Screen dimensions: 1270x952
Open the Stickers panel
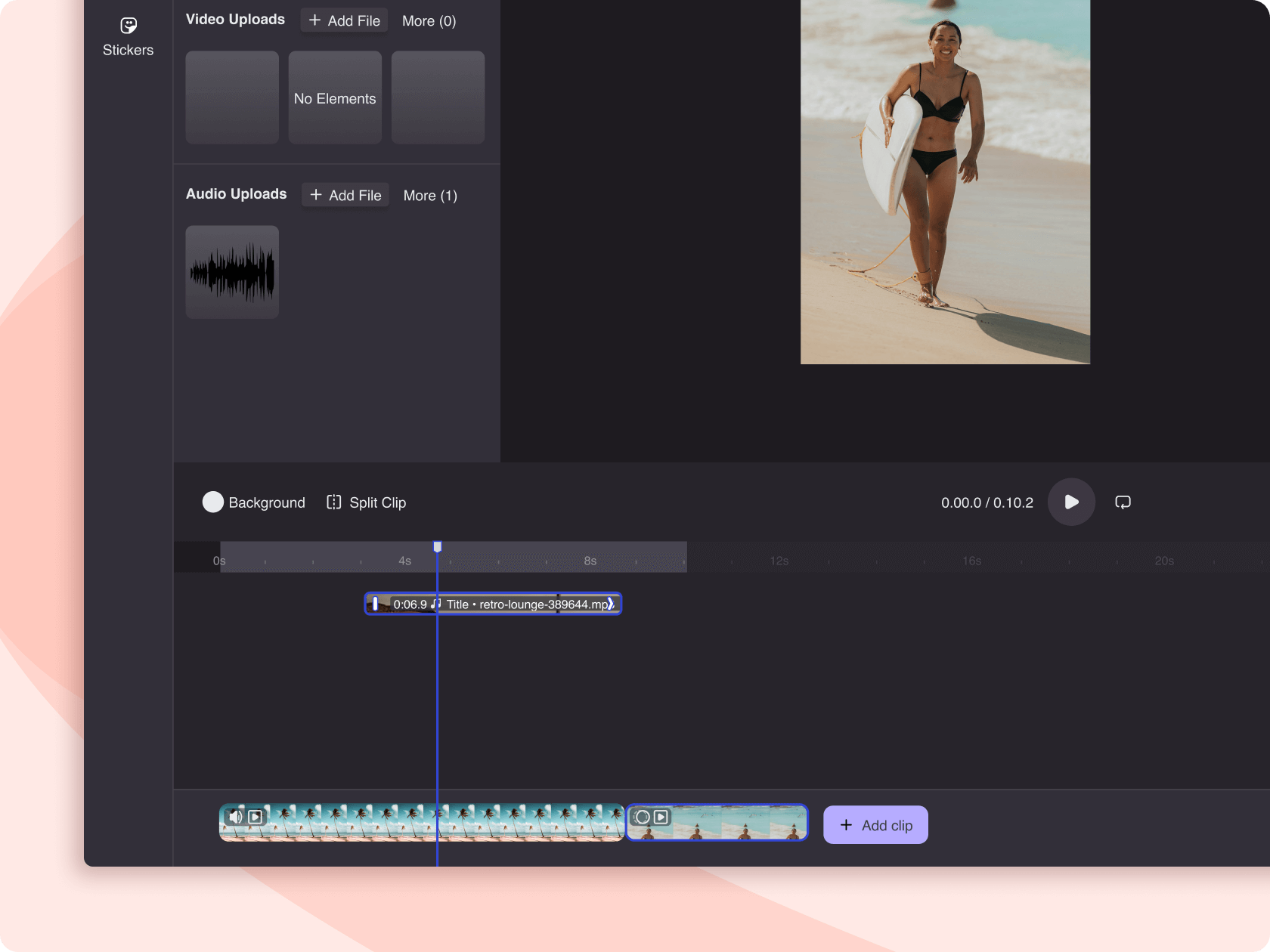pyautogui.click(x=128, y=36)
